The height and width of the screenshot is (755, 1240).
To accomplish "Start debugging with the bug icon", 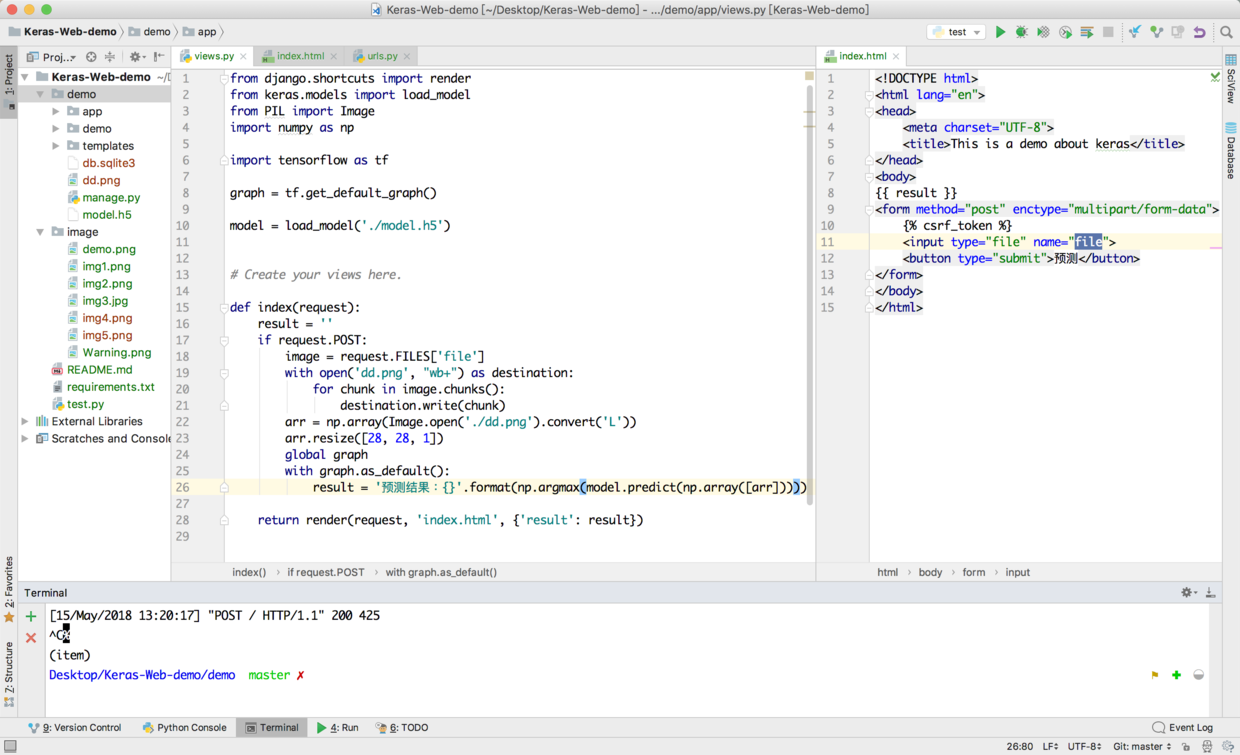I will point(1021,32).
